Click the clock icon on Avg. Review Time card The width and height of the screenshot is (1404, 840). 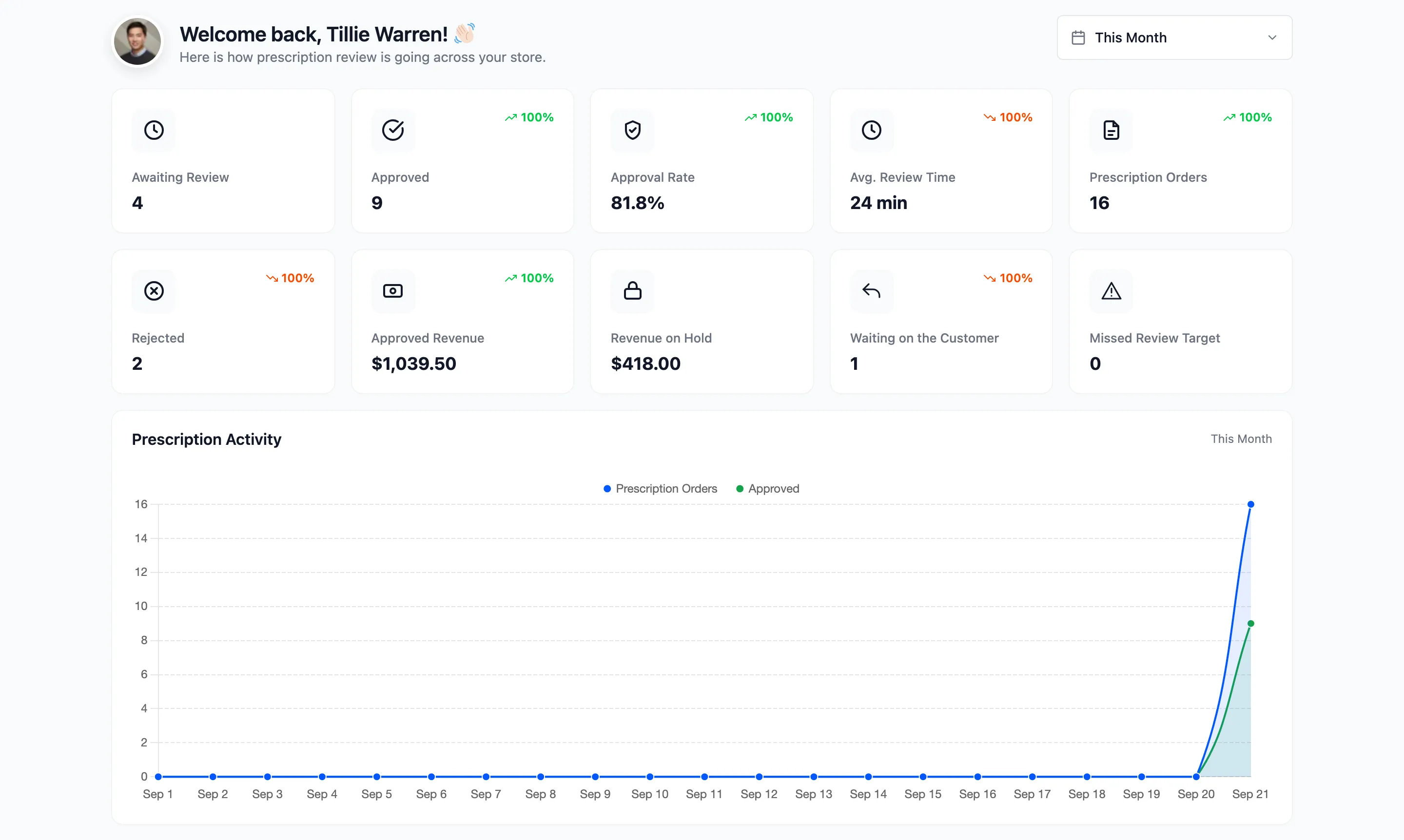[x=872, y=130]
